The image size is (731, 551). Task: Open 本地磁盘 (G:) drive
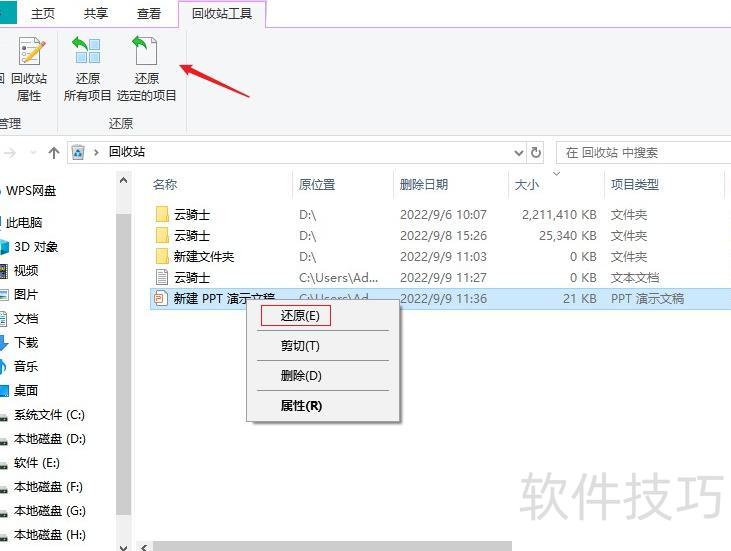click(49, 511)
